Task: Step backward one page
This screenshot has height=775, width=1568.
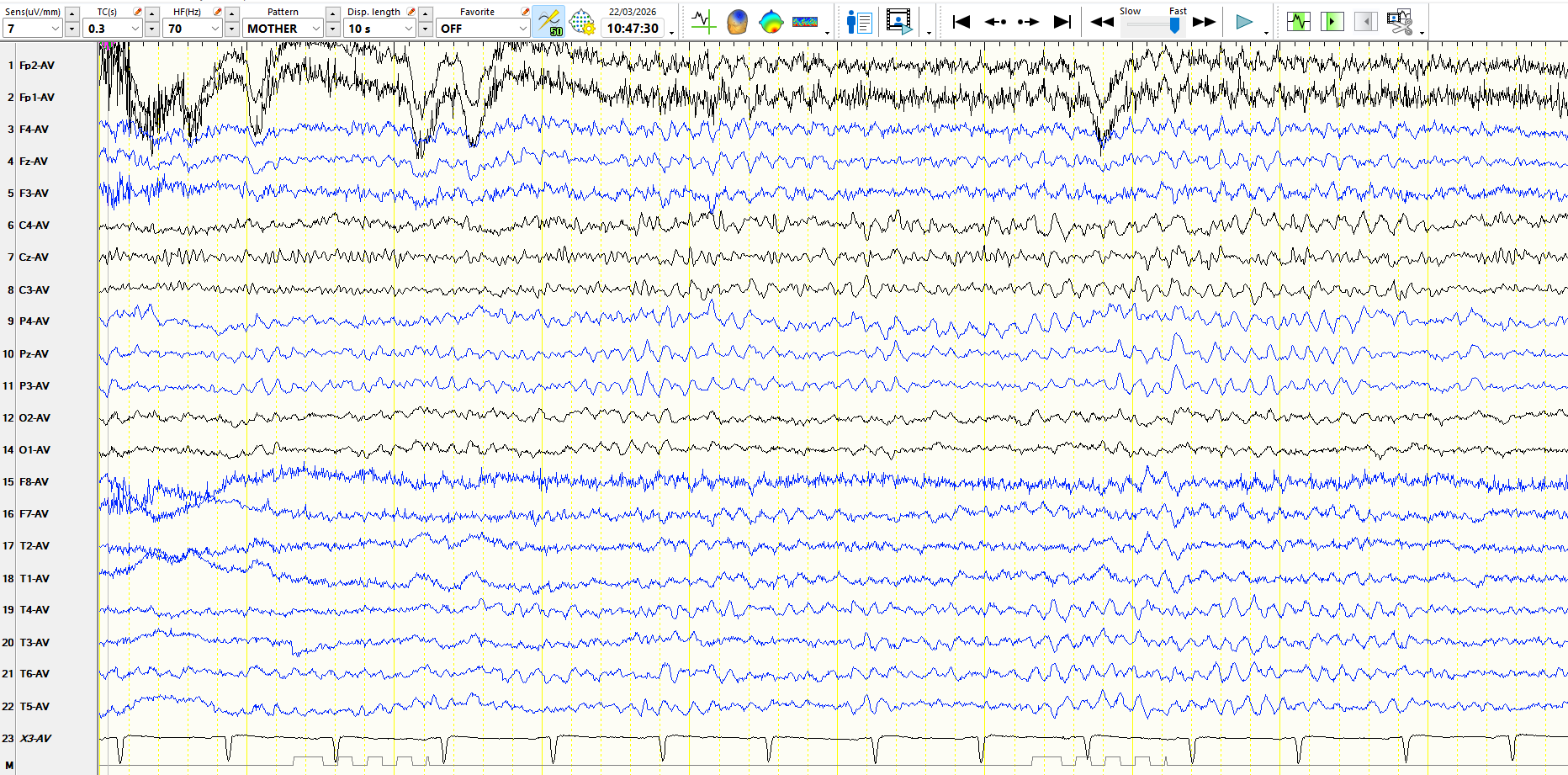Action: [995, 22]
